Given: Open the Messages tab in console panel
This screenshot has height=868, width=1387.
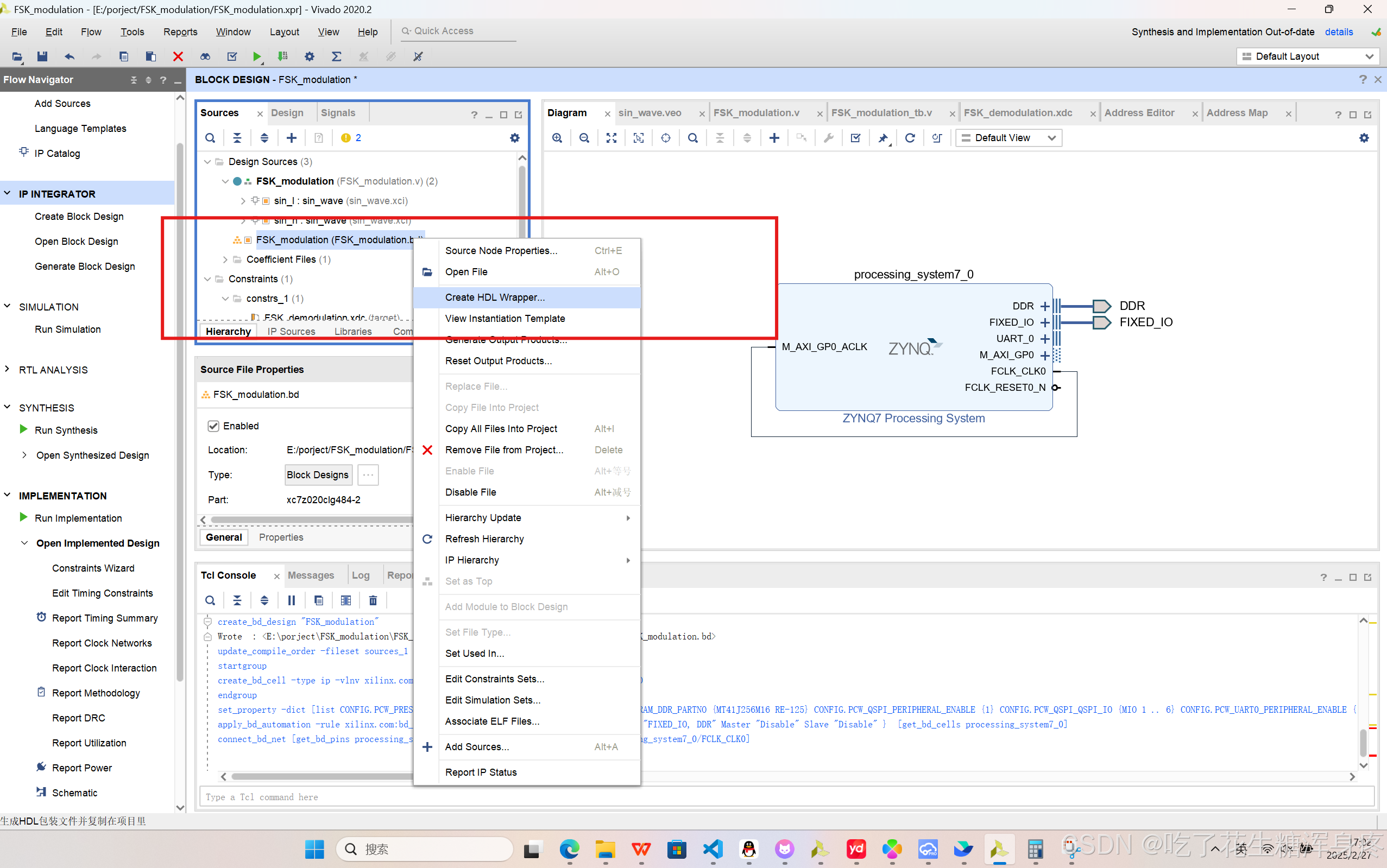Looking at the screenshot, I should [x=311, y=575].
